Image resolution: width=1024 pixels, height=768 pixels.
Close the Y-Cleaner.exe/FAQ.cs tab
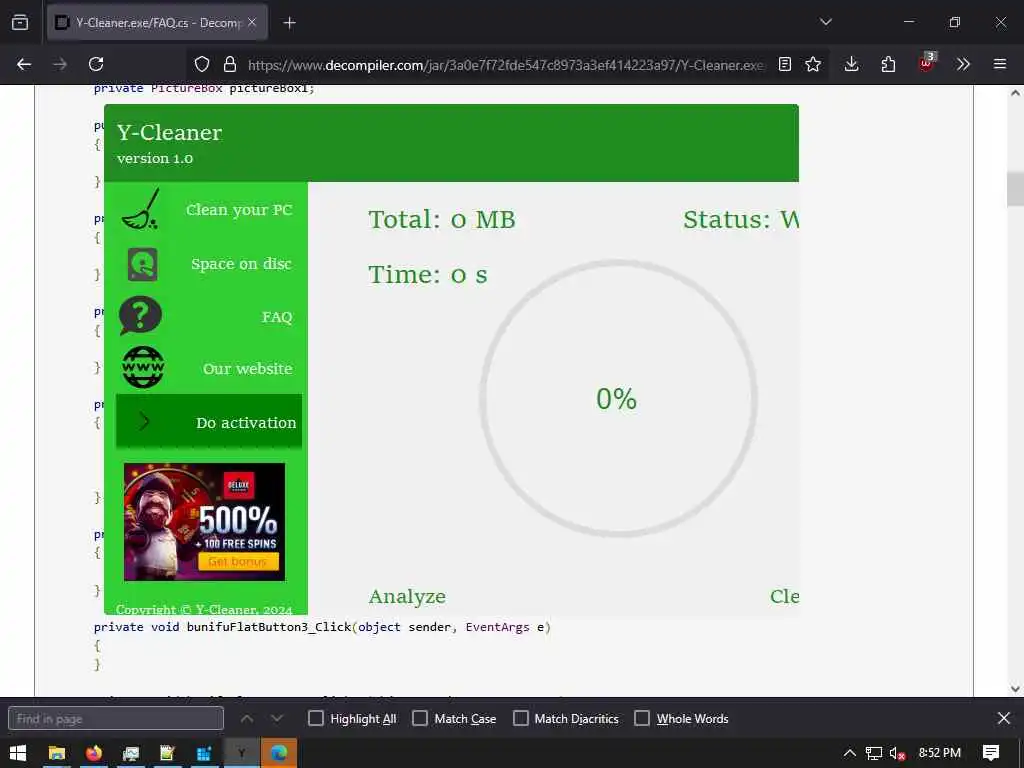[x=252, y=22]
